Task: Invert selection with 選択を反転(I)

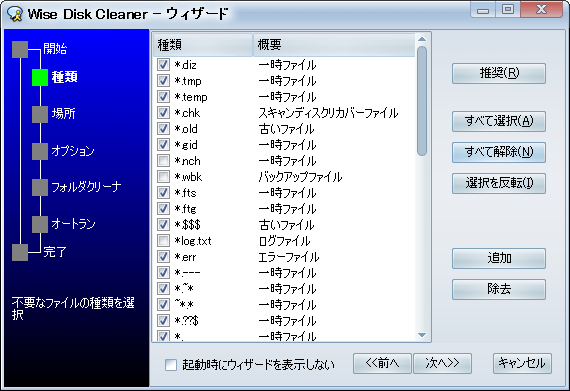Action: (499, 183)
